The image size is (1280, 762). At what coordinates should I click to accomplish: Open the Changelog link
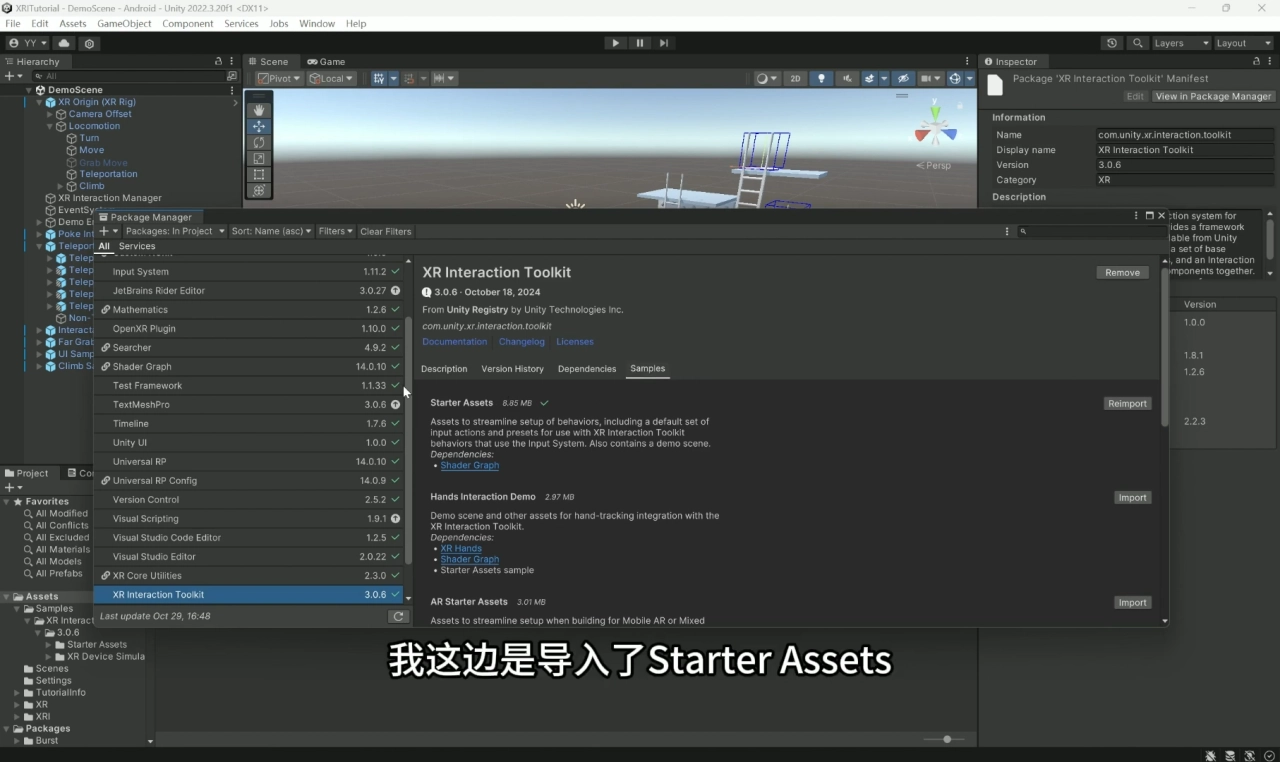522,342
